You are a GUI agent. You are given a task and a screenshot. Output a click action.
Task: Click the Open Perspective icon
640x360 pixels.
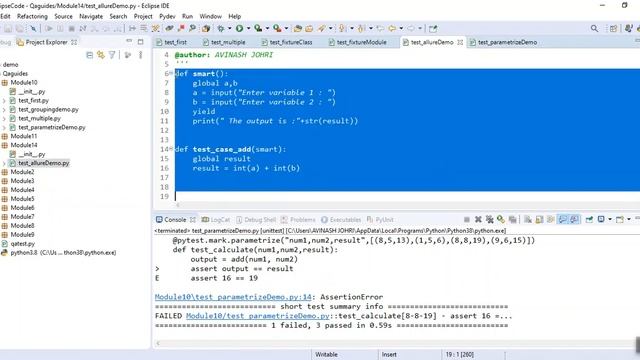pyautogui.click(x=613, y=29)
